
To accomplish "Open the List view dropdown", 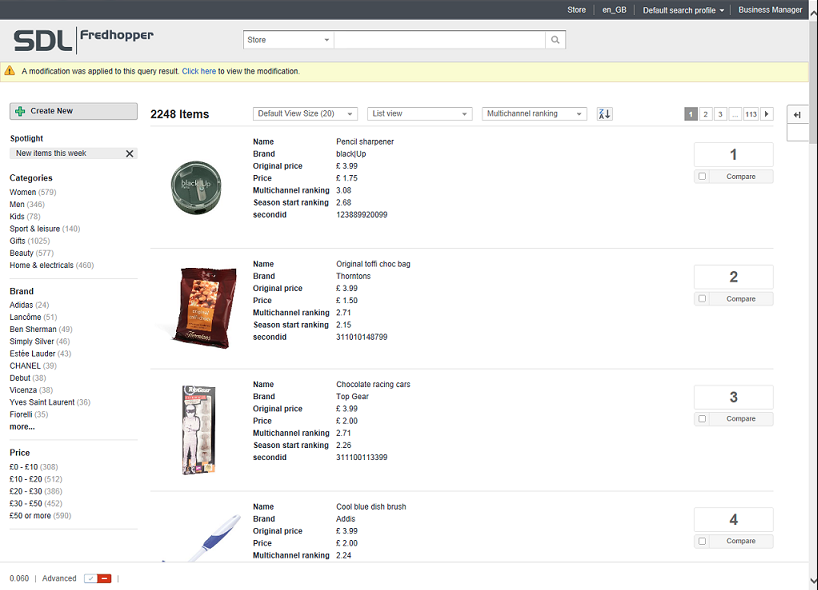I will [420, 114].
